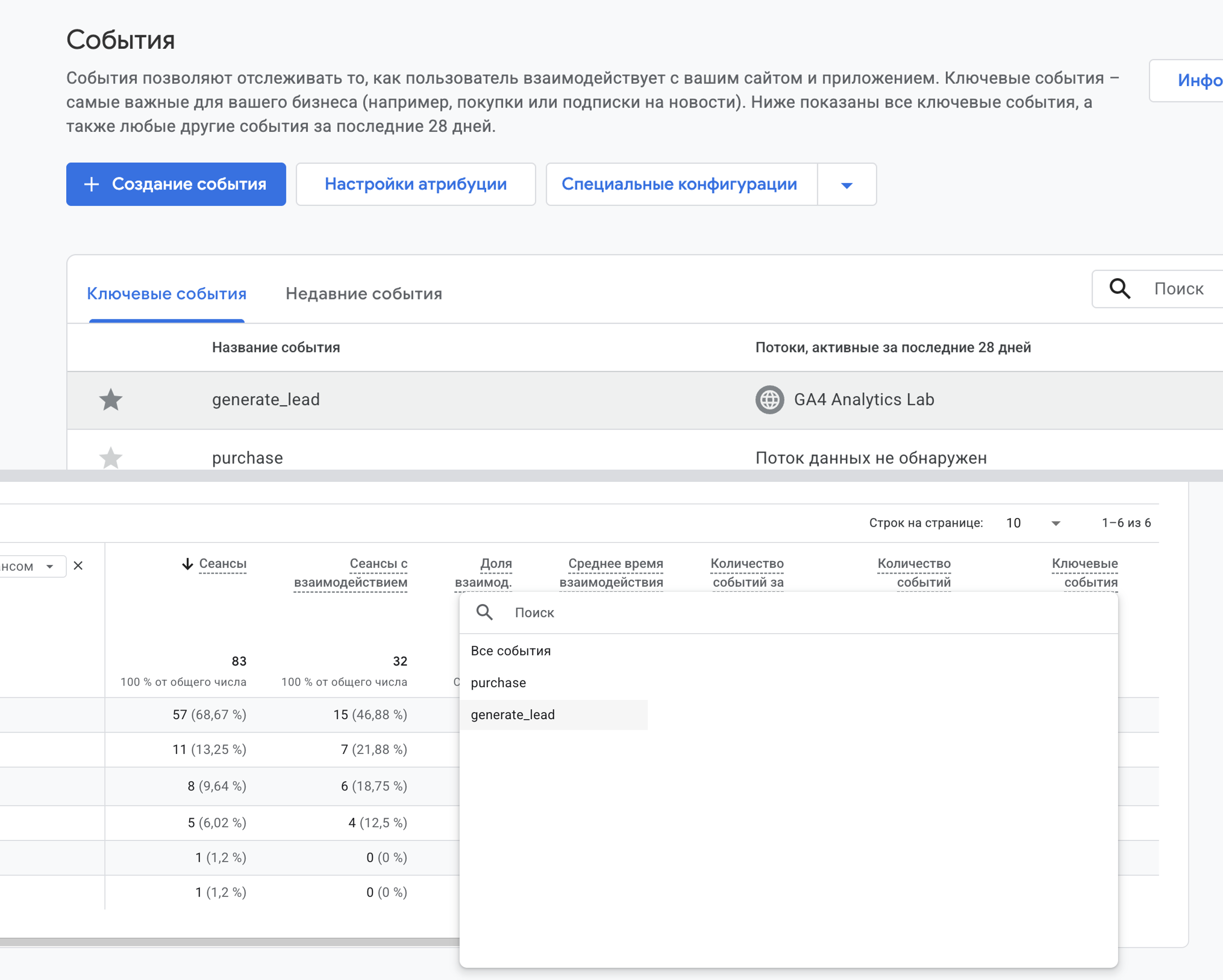Screen dimensions: 1223x980
Task: Click the Количество событий за header
Action: click(747, 573)
